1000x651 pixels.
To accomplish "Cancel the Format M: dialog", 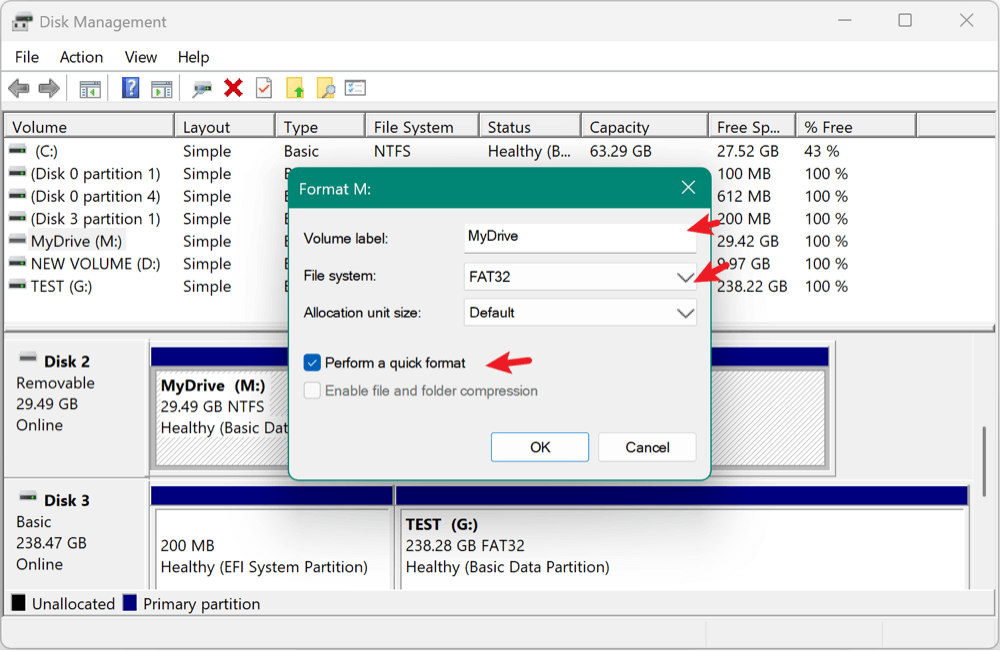I will tap(647, 447).
